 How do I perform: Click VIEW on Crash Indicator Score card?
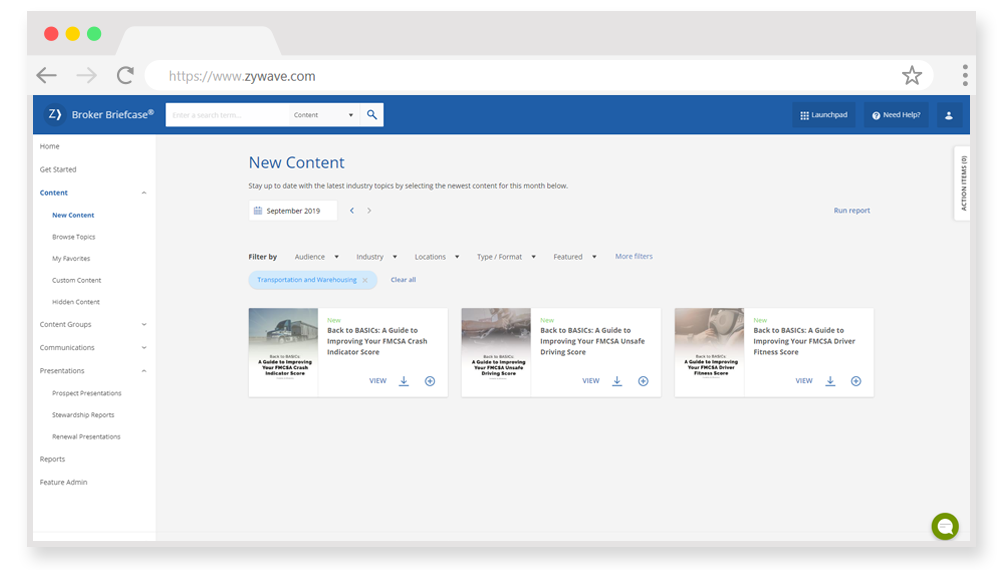[378, 381]
